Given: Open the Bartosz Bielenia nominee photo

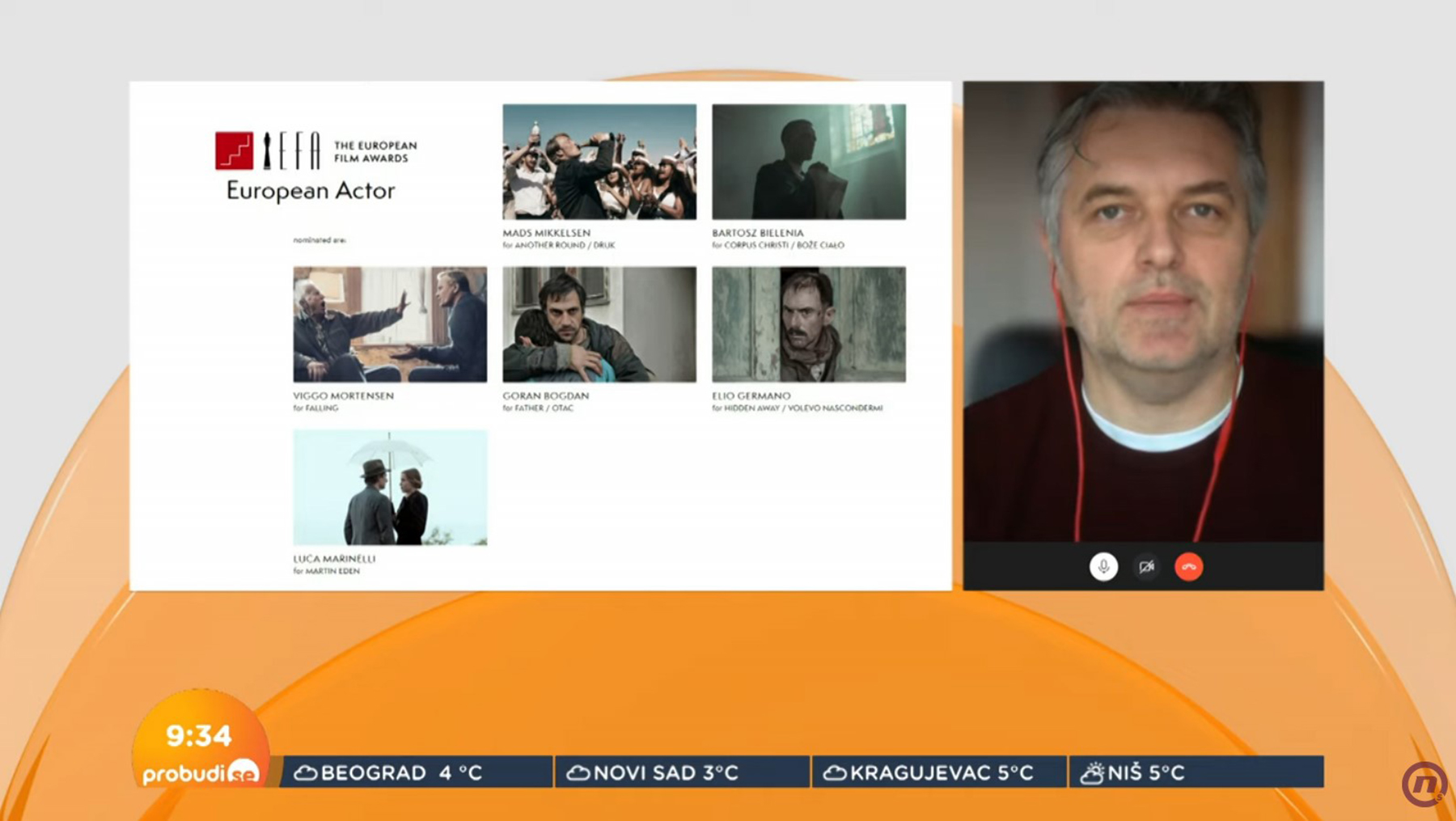Looking at the screenshot, I should (809, 161).
